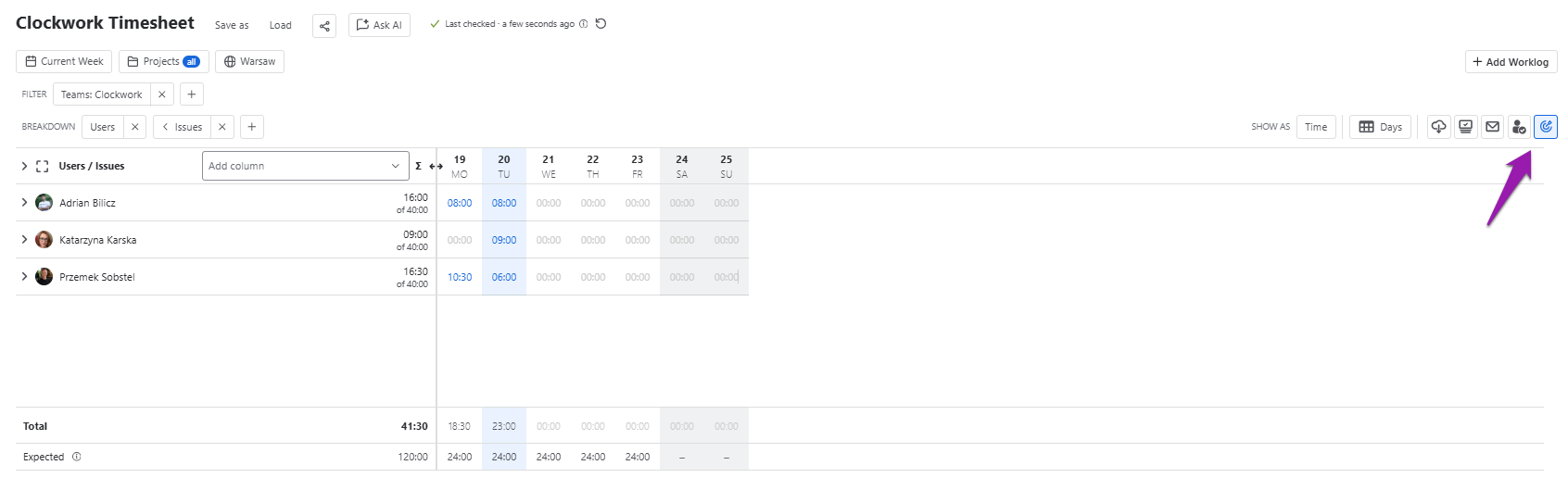This screenshot has height=503, width=1568.
Task: Select the 25 SU column header
Action: (x=727, y=167)
